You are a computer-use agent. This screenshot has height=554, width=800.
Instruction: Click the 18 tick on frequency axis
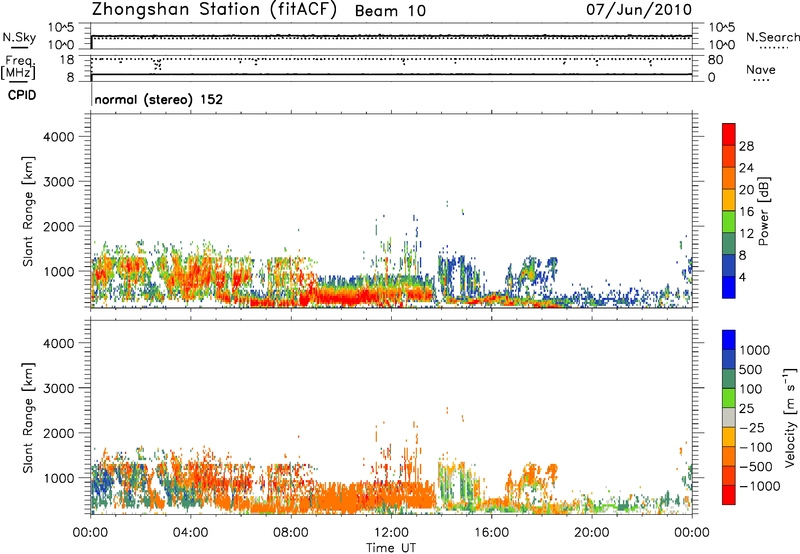67,60
